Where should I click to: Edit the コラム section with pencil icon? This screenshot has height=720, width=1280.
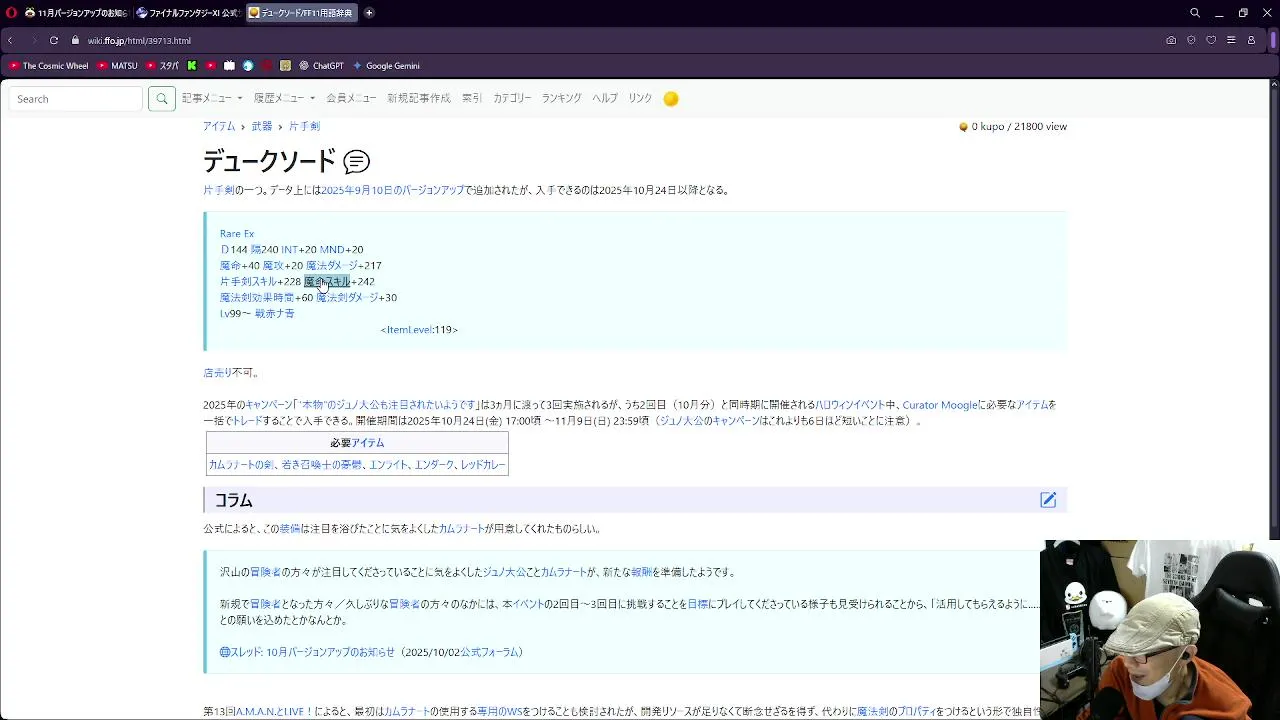1048,500
